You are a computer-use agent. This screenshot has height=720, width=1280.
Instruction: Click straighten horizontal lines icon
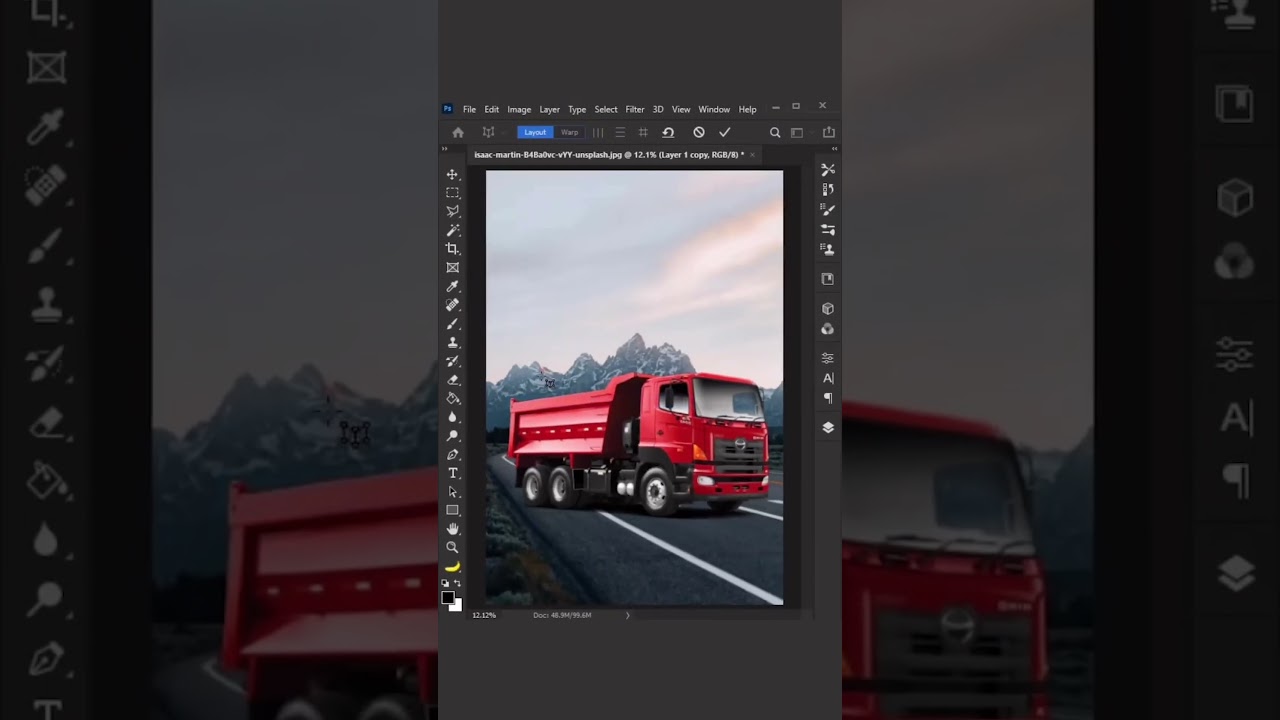620,132
